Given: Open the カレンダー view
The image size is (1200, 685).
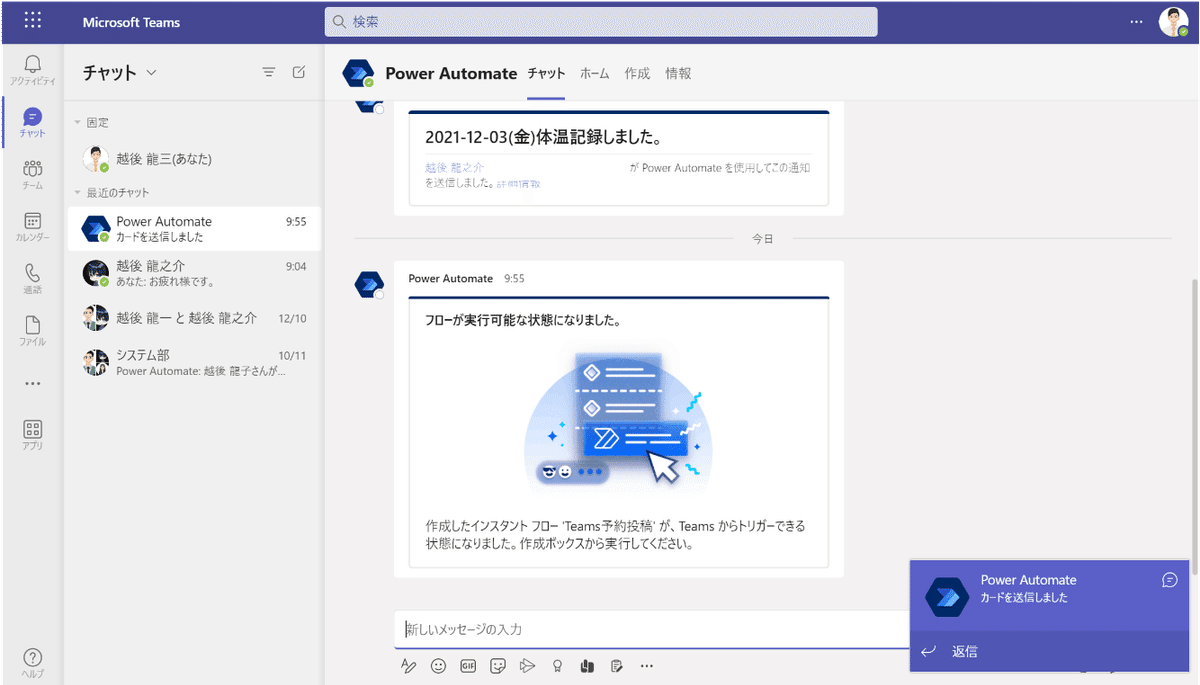Looking at the screenshot, I should click(x=32, y=226).
